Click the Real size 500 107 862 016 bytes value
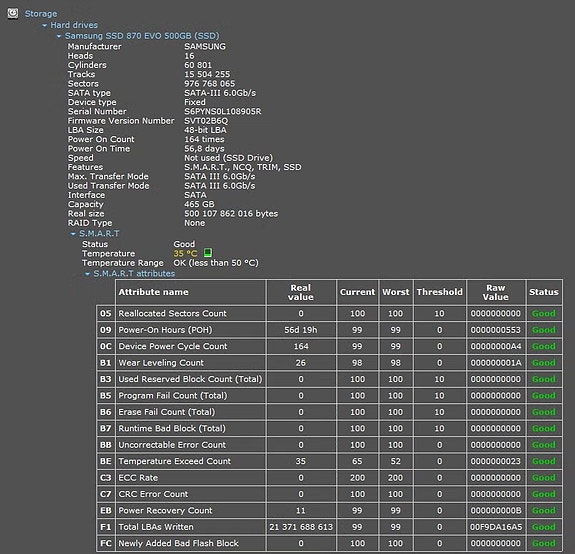The image size is (575, 554). pyautogui.click(x=231, y=213)
